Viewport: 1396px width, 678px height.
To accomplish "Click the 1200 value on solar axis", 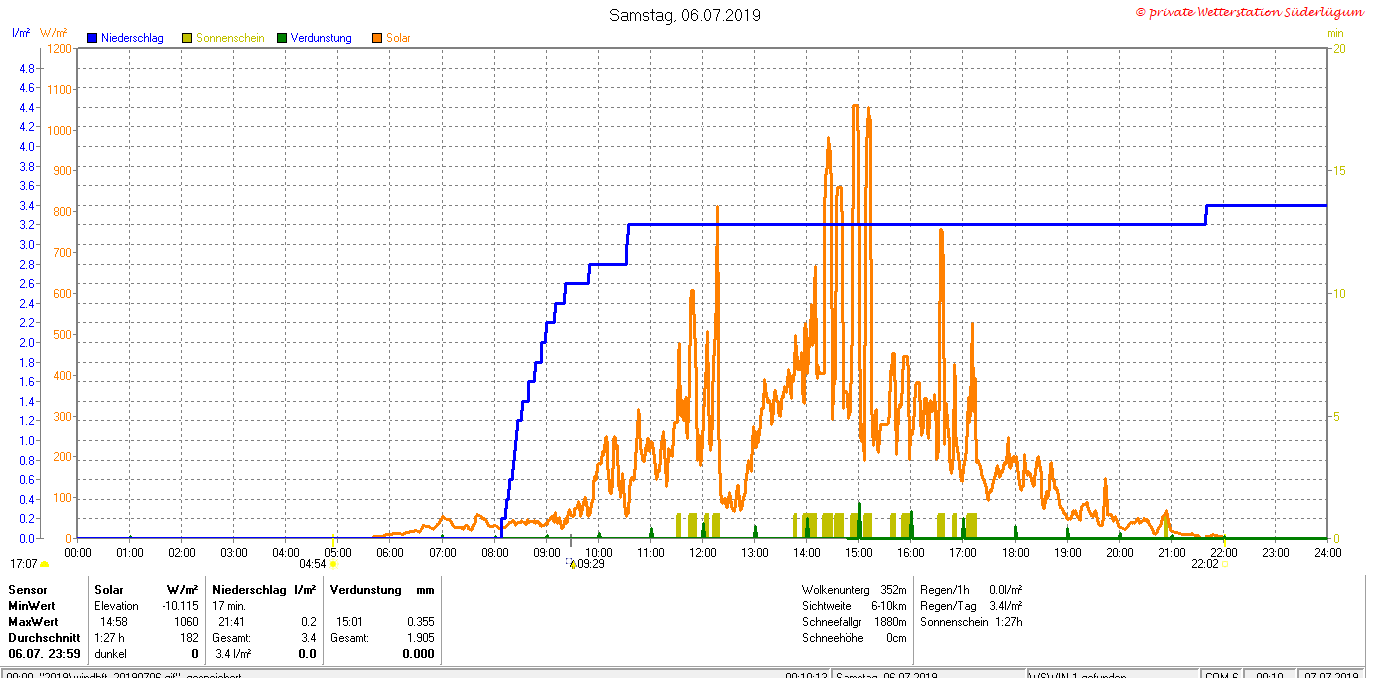I will pyautogui.click(x=60, y=48).
